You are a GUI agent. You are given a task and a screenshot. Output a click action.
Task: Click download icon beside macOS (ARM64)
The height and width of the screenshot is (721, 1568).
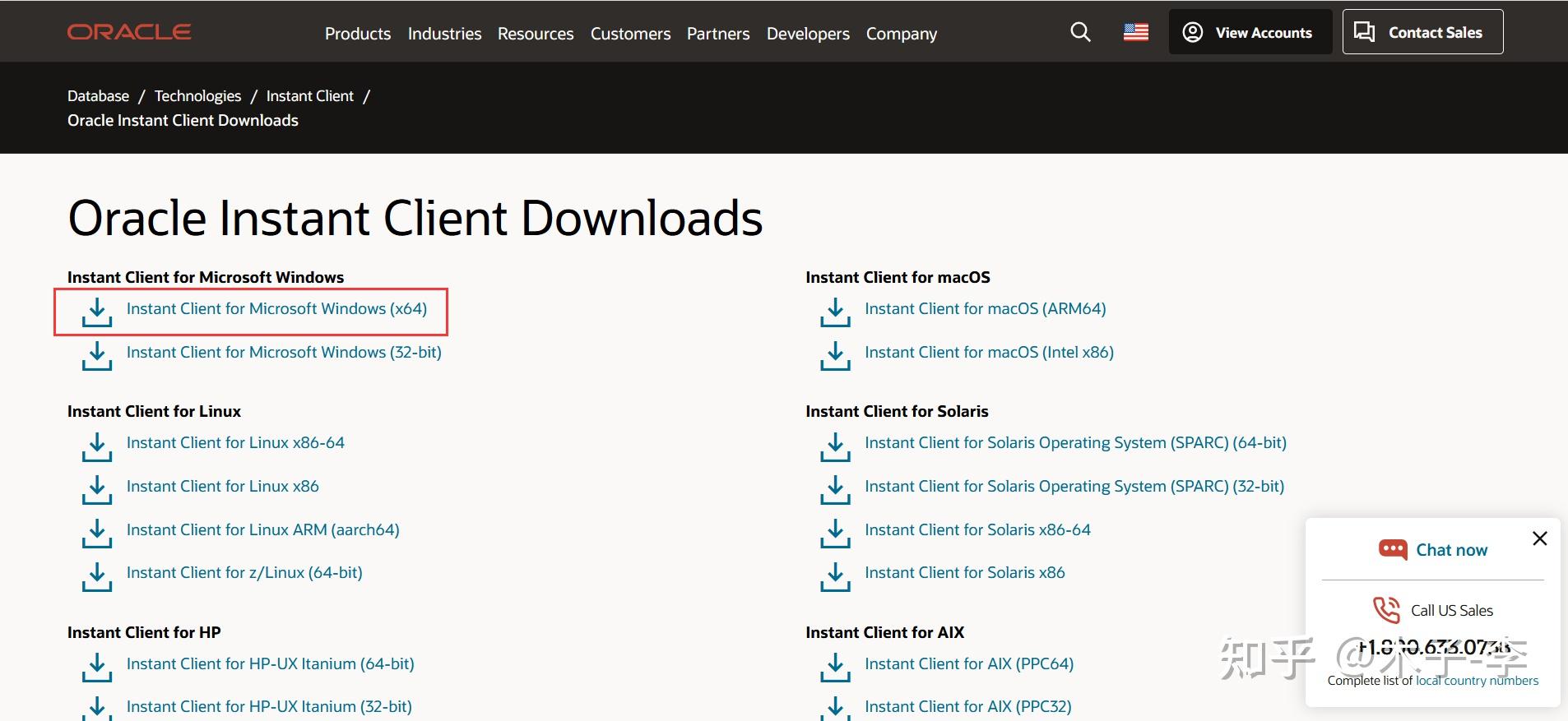[835, 312]
